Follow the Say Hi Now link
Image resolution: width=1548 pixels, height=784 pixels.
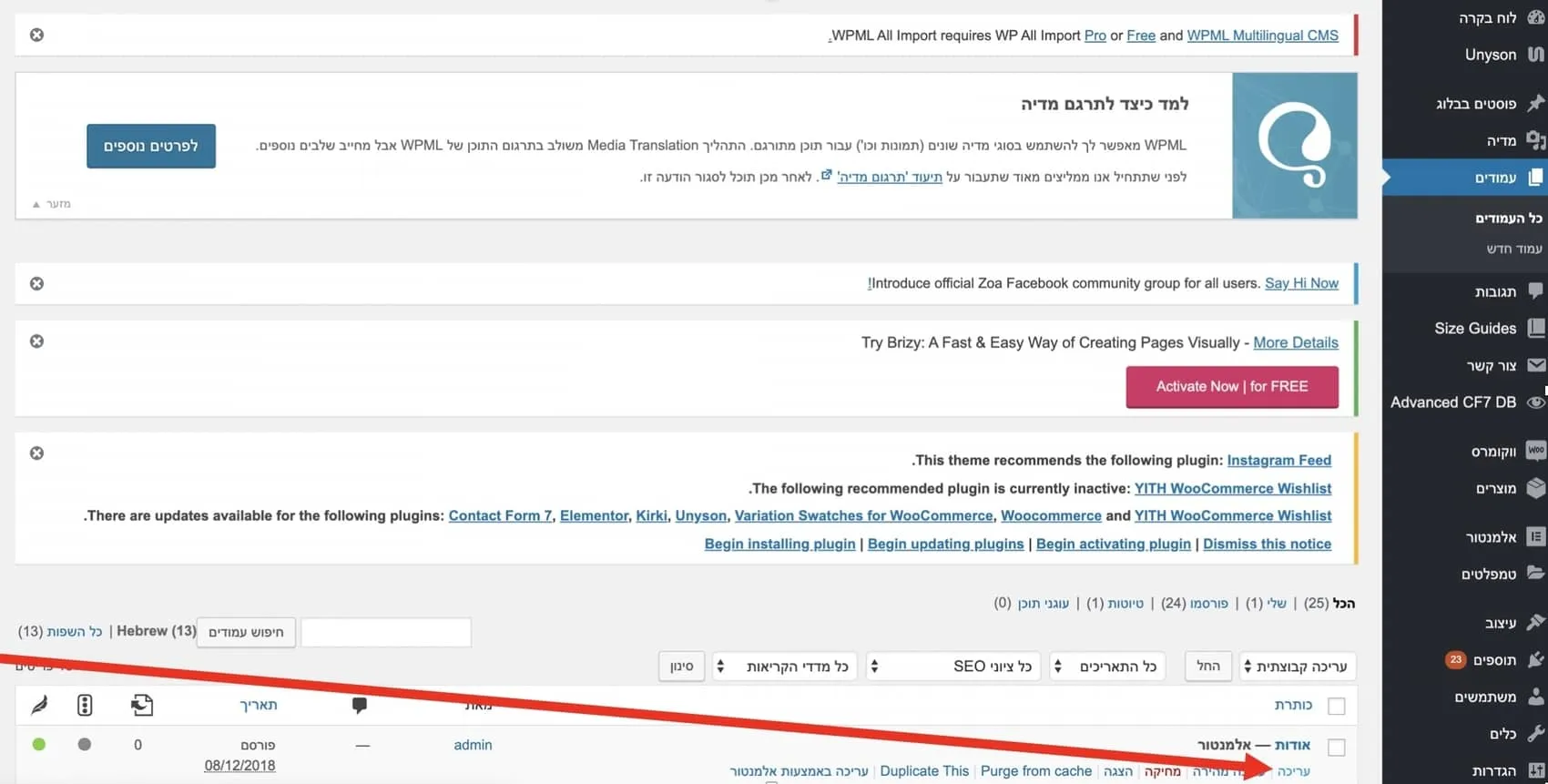[1301, 283]
